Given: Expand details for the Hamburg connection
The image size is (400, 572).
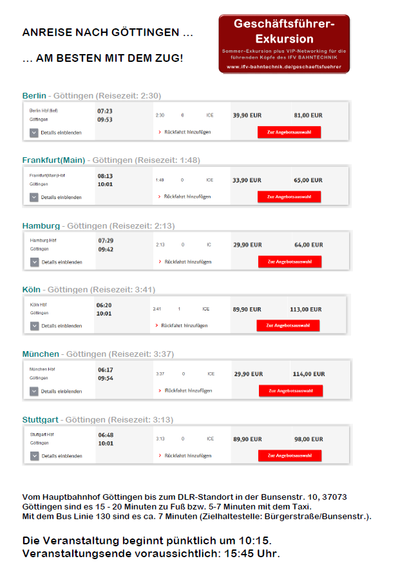Looking at the screenshot, I should click(57, 262).
